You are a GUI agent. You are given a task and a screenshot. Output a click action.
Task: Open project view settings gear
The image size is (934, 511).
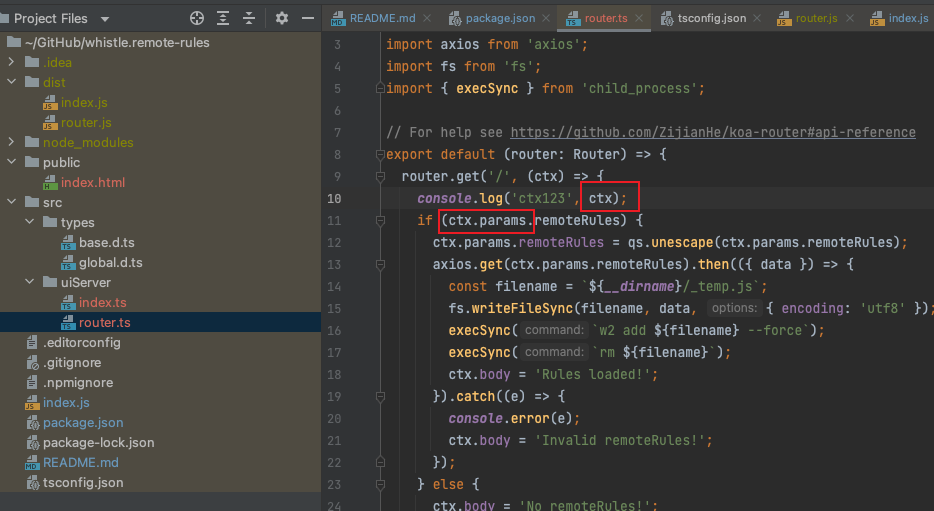click(x=282, y=18)
